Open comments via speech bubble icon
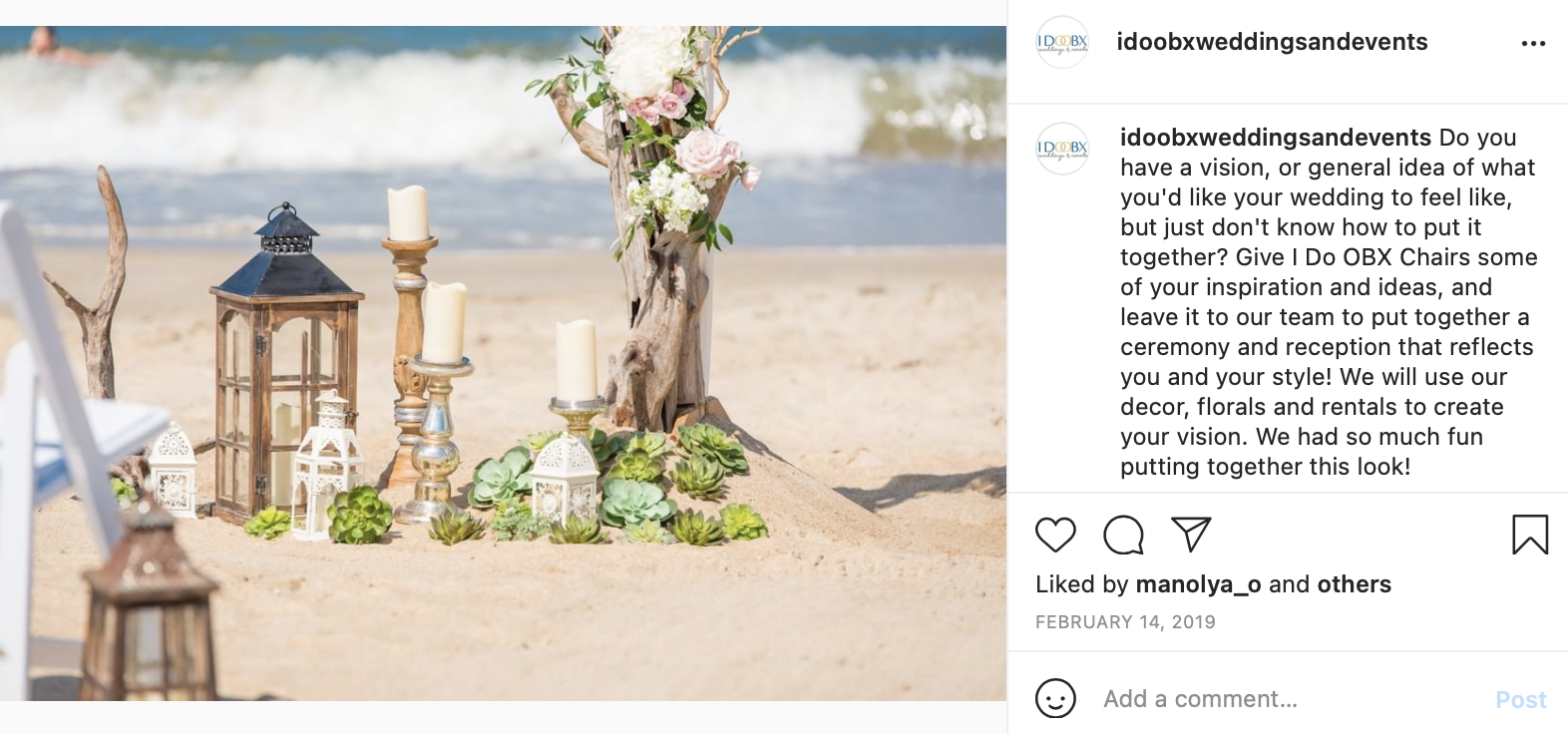 [1123, 536]
